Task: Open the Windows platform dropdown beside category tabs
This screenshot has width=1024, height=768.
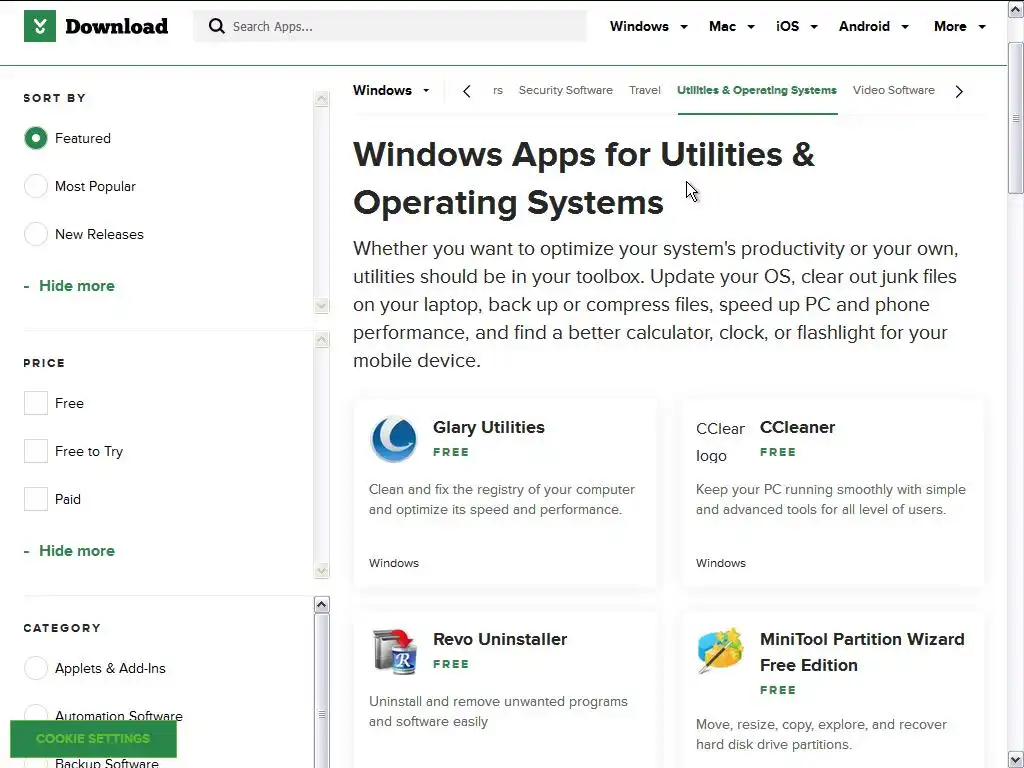Action: [391, 90]
